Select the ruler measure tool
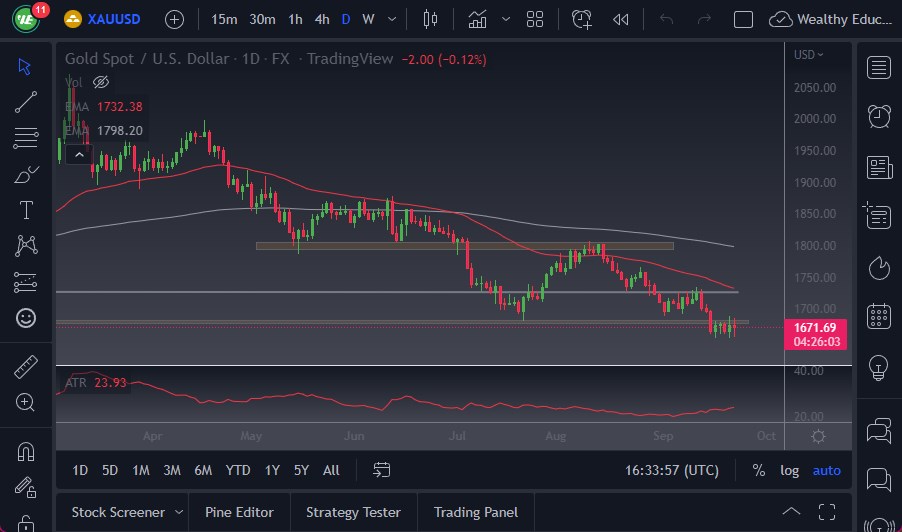The width and height of the screenshot is (902, 532). [26, 367]
